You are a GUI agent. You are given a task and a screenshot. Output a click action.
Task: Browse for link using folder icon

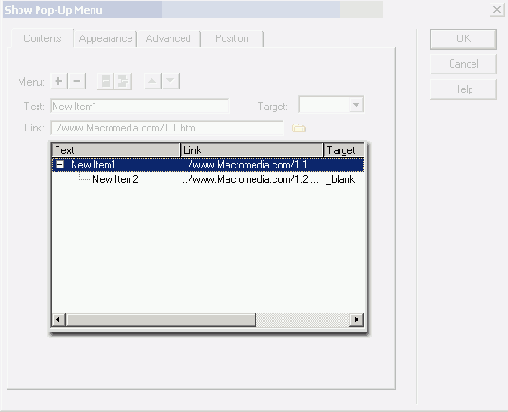click(299, 128)
